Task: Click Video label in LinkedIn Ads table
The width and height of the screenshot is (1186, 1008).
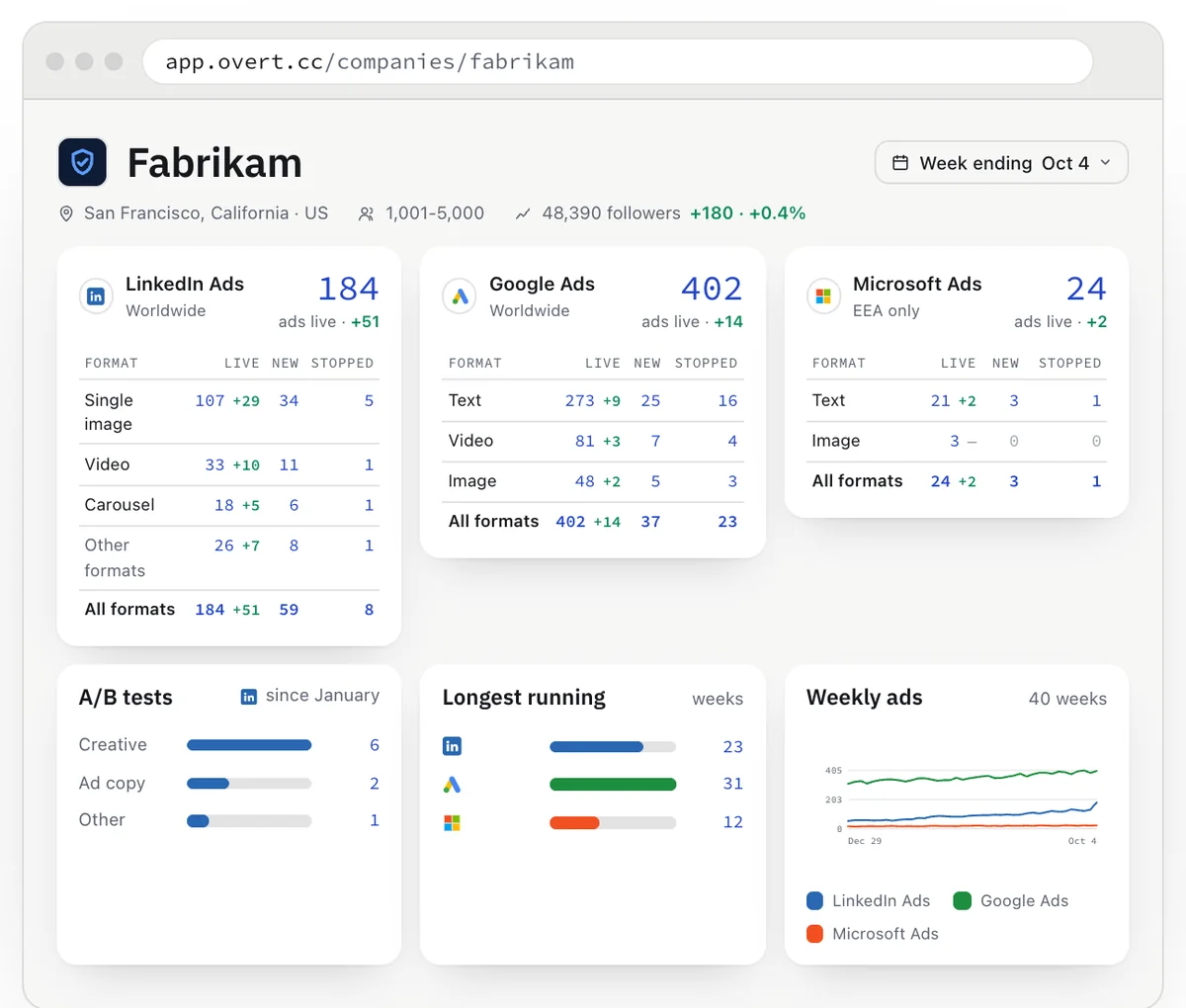Action: [x=107, y=464]
